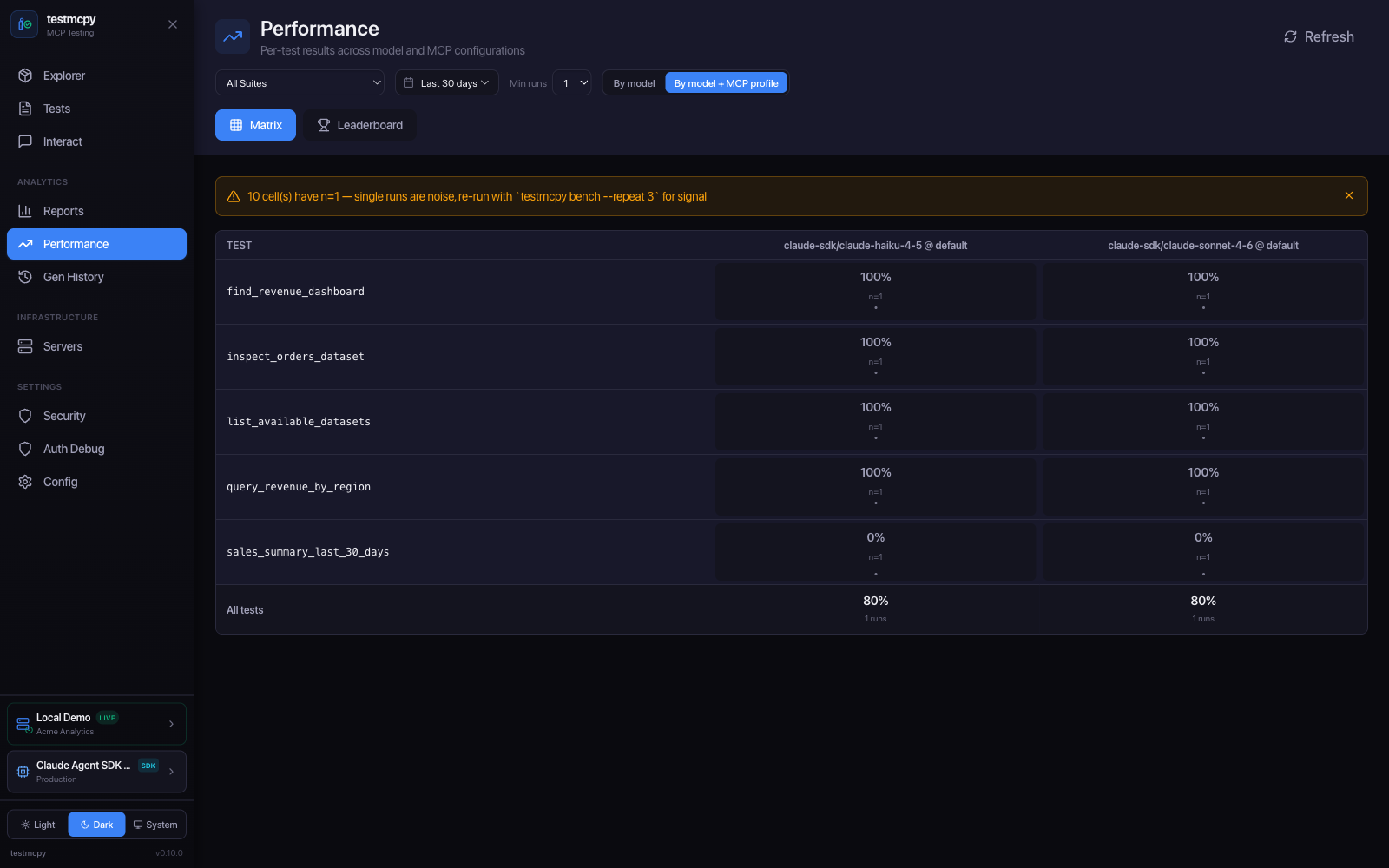
Task: Select By model + MCP profile grouping
Action: click(x=726, y=83)
